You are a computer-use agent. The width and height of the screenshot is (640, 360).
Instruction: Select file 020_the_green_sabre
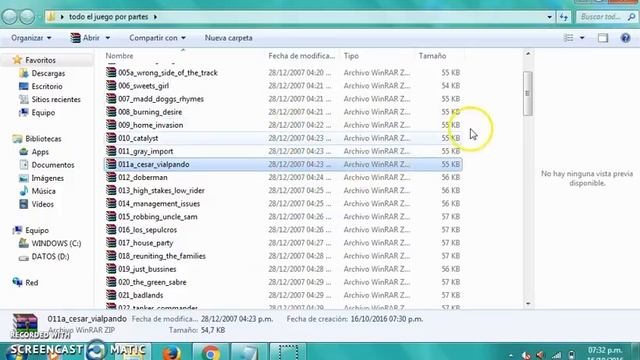coord(283,282)
